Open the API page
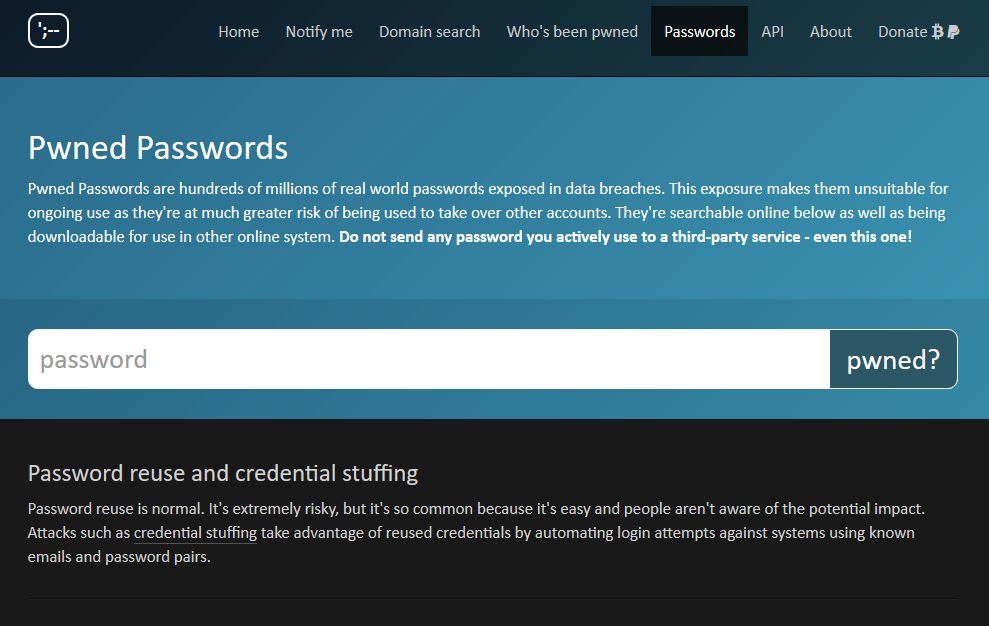 [772, 32]
